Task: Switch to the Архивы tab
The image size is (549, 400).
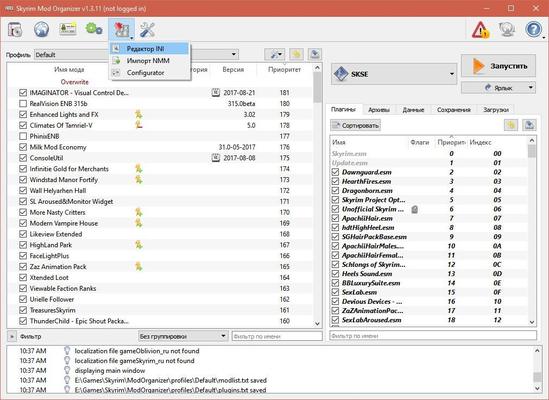Action: pyautogui.click(x=379, y=110)
